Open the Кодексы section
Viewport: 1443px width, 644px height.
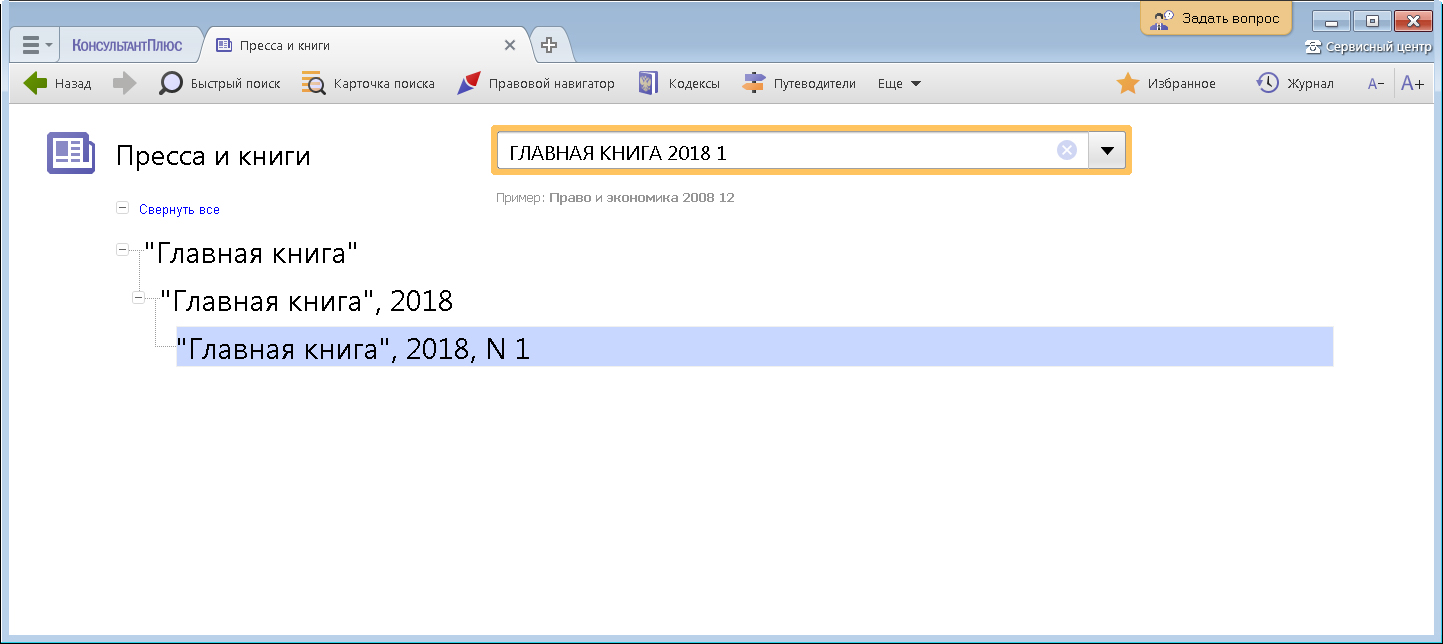point(679,84)
